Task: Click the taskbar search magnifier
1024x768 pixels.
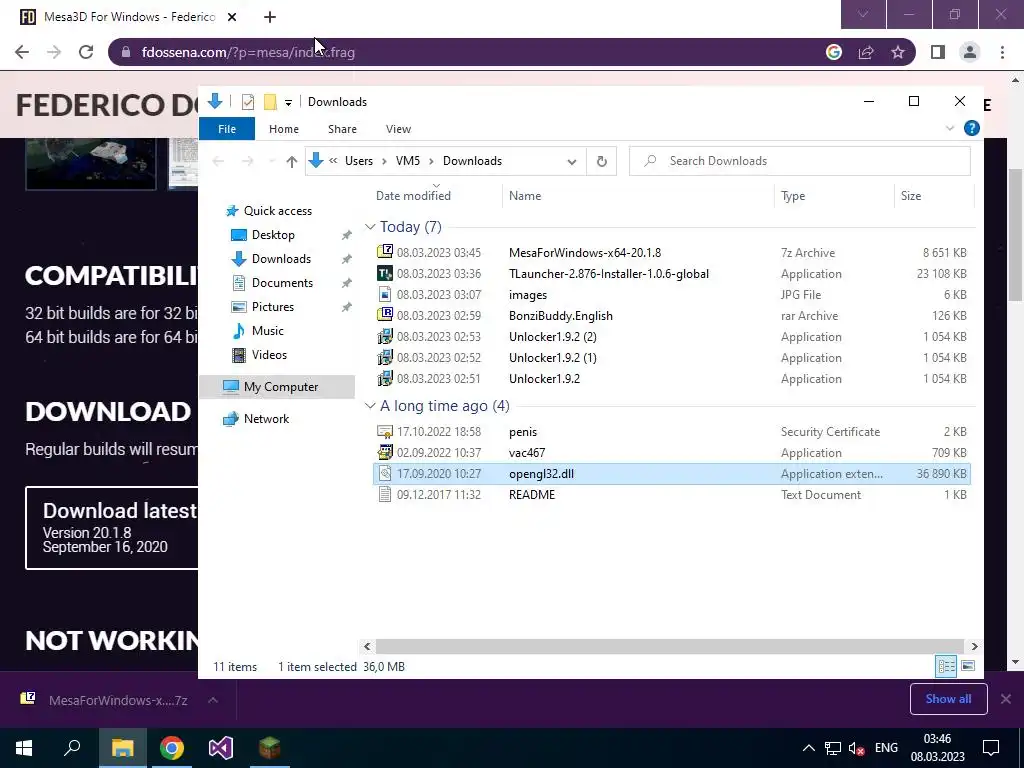Action: [72, 748]
